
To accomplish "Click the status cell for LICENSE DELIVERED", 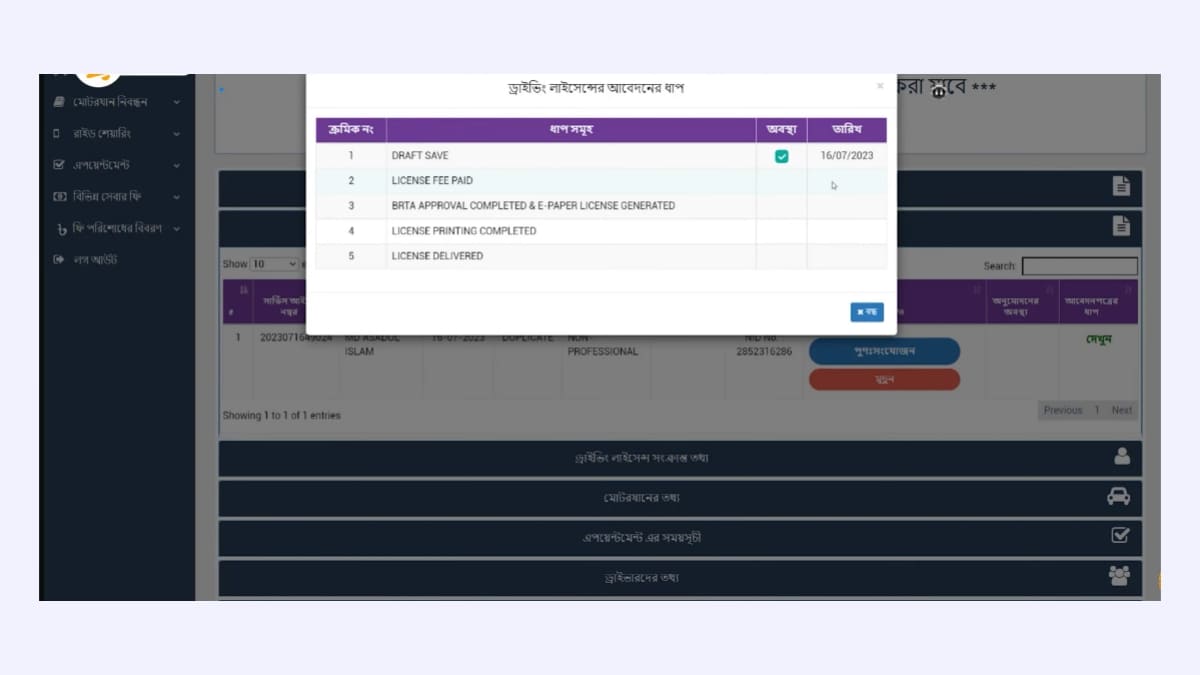I will pos(781,256).
